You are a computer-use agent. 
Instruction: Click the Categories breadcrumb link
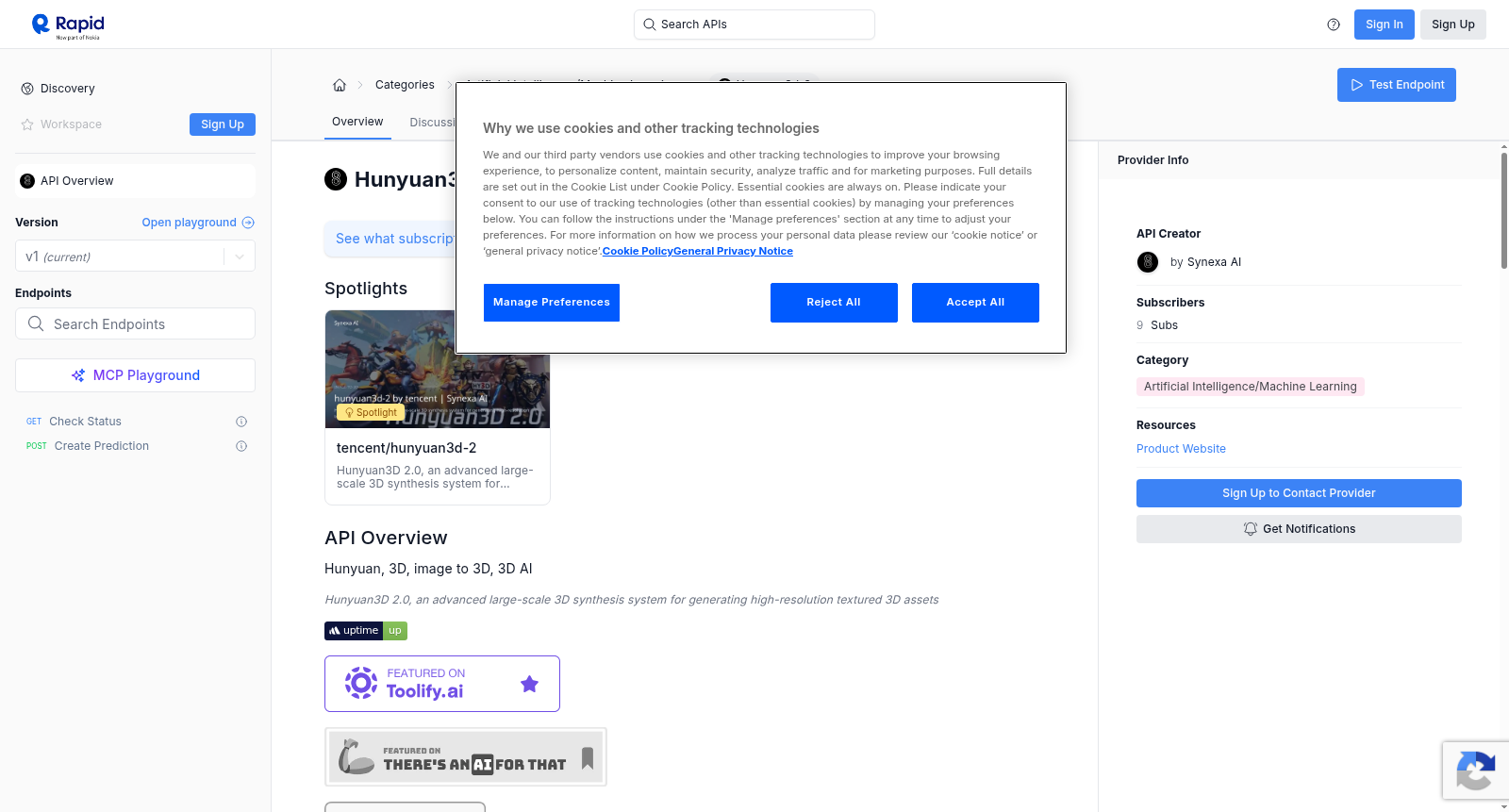405,85
